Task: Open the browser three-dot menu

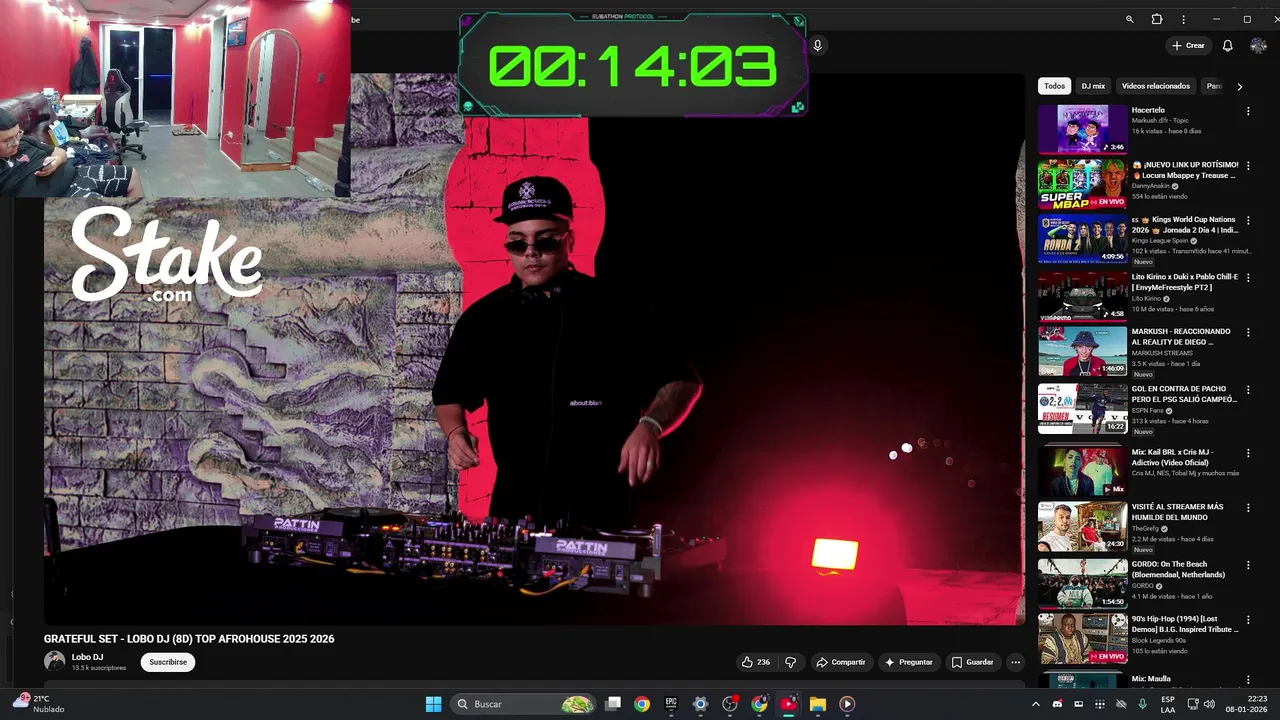Action: (1184, 19)
